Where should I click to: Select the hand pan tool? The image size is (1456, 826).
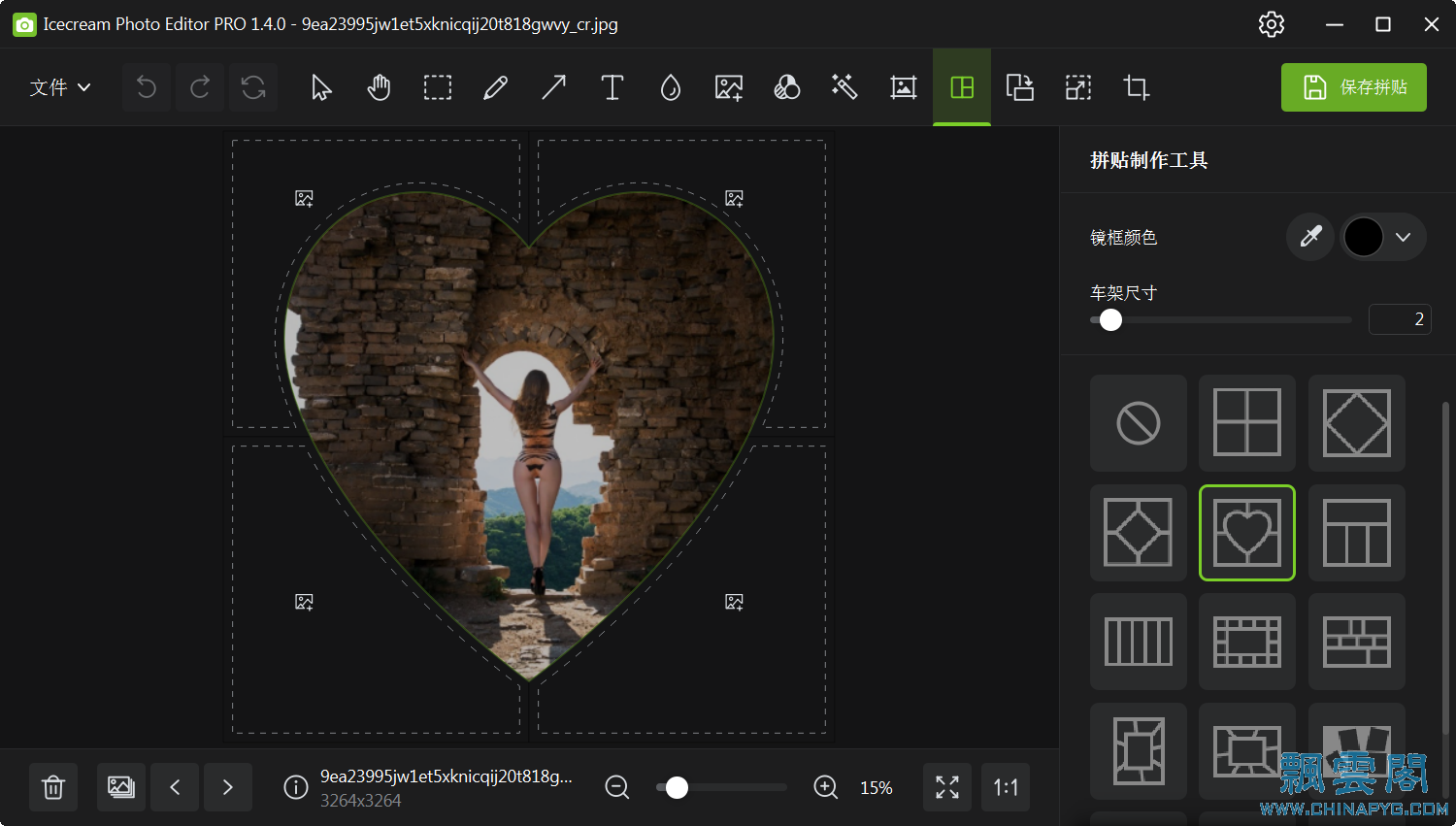pos(380,87)
